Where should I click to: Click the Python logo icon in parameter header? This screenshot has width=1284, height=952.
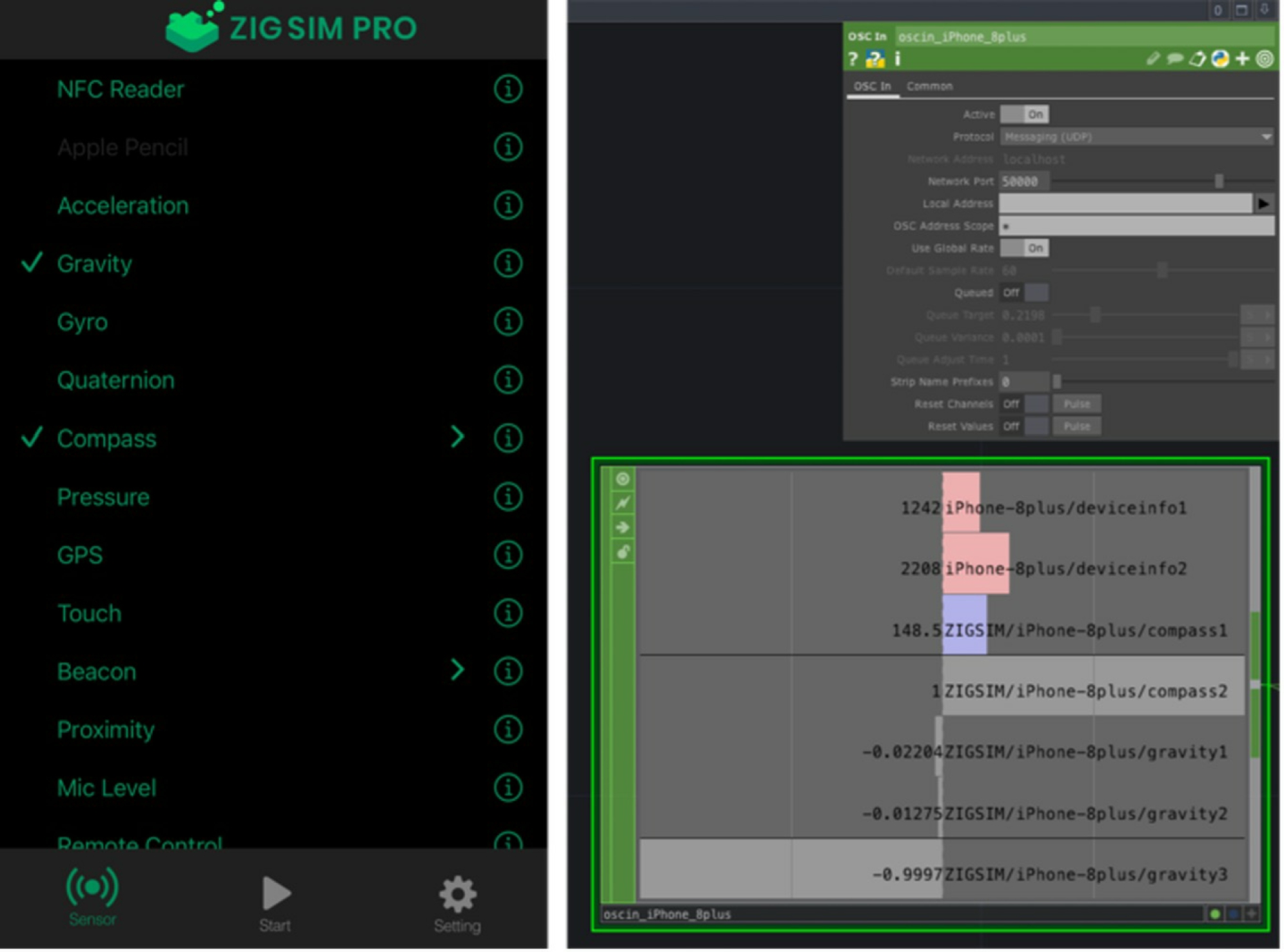(x=1220, y=59)
